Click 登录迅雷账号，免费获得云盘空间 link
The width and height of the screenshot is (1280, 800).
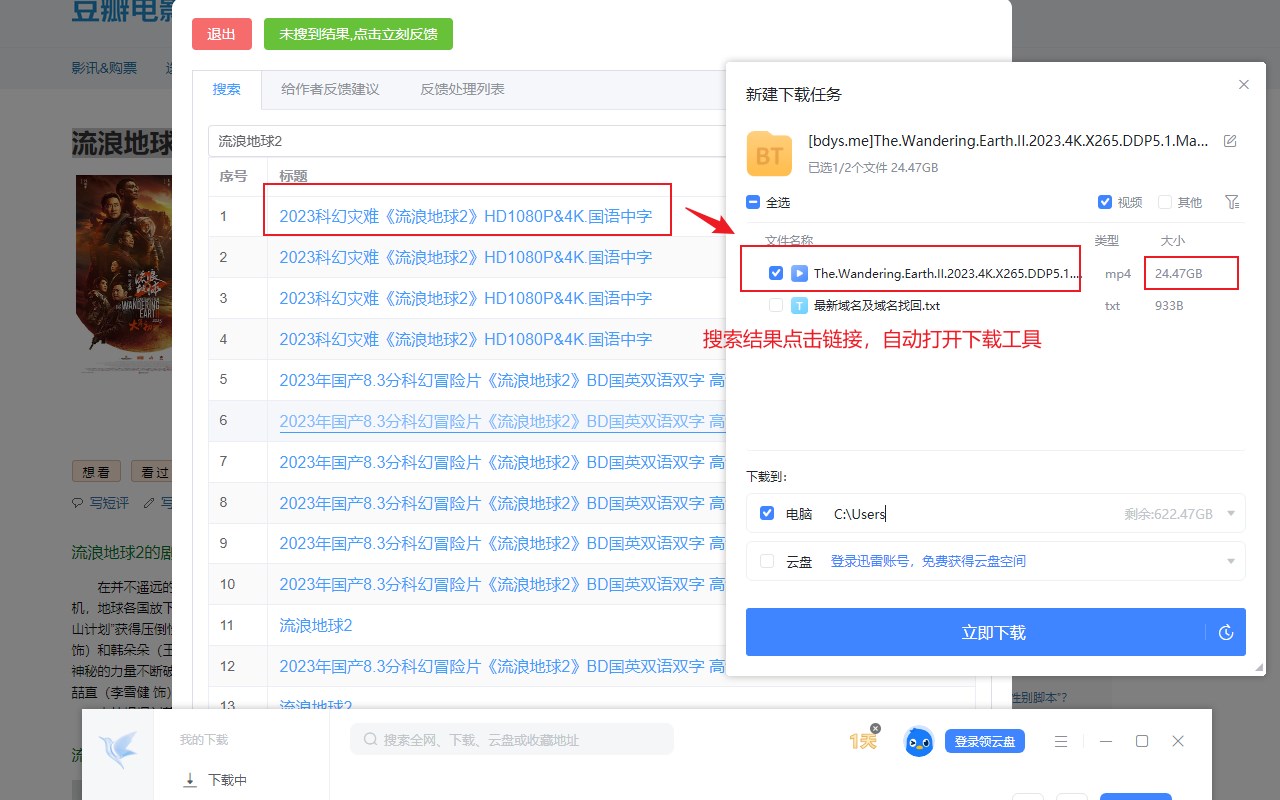928,562
